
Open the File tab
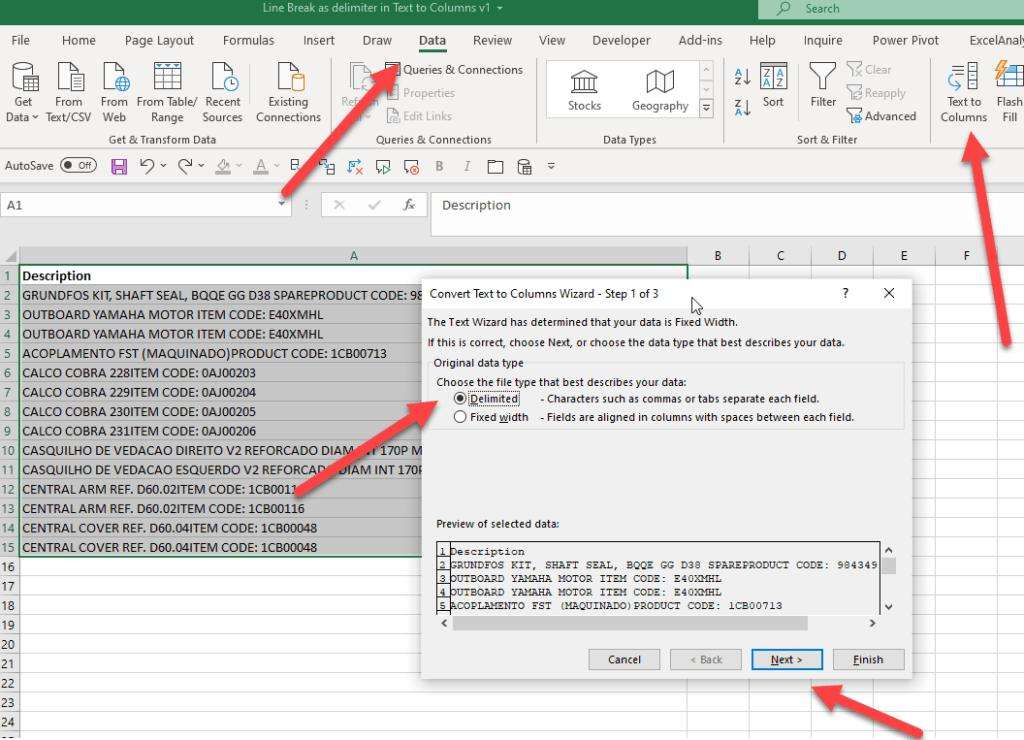click(x=20, y=40)
